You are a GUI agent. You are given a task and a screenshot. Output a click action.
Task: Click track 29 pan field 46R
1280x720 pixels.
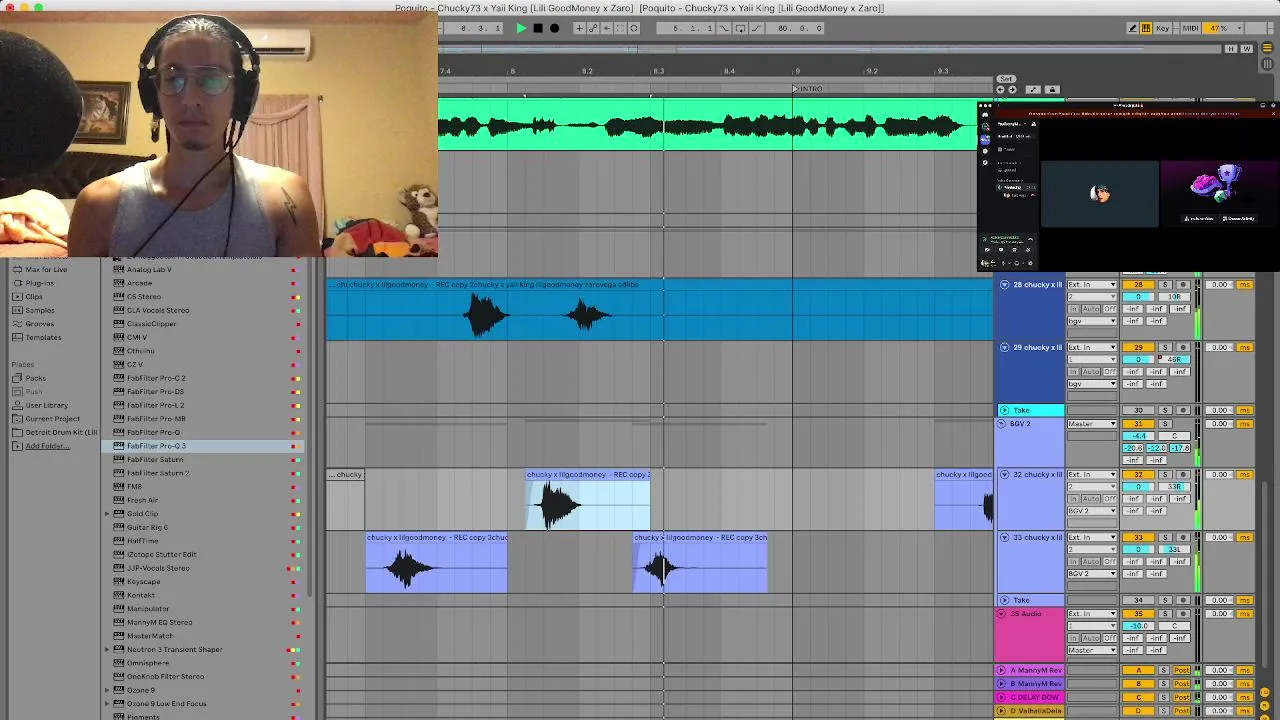click(x=1174, y=359)
